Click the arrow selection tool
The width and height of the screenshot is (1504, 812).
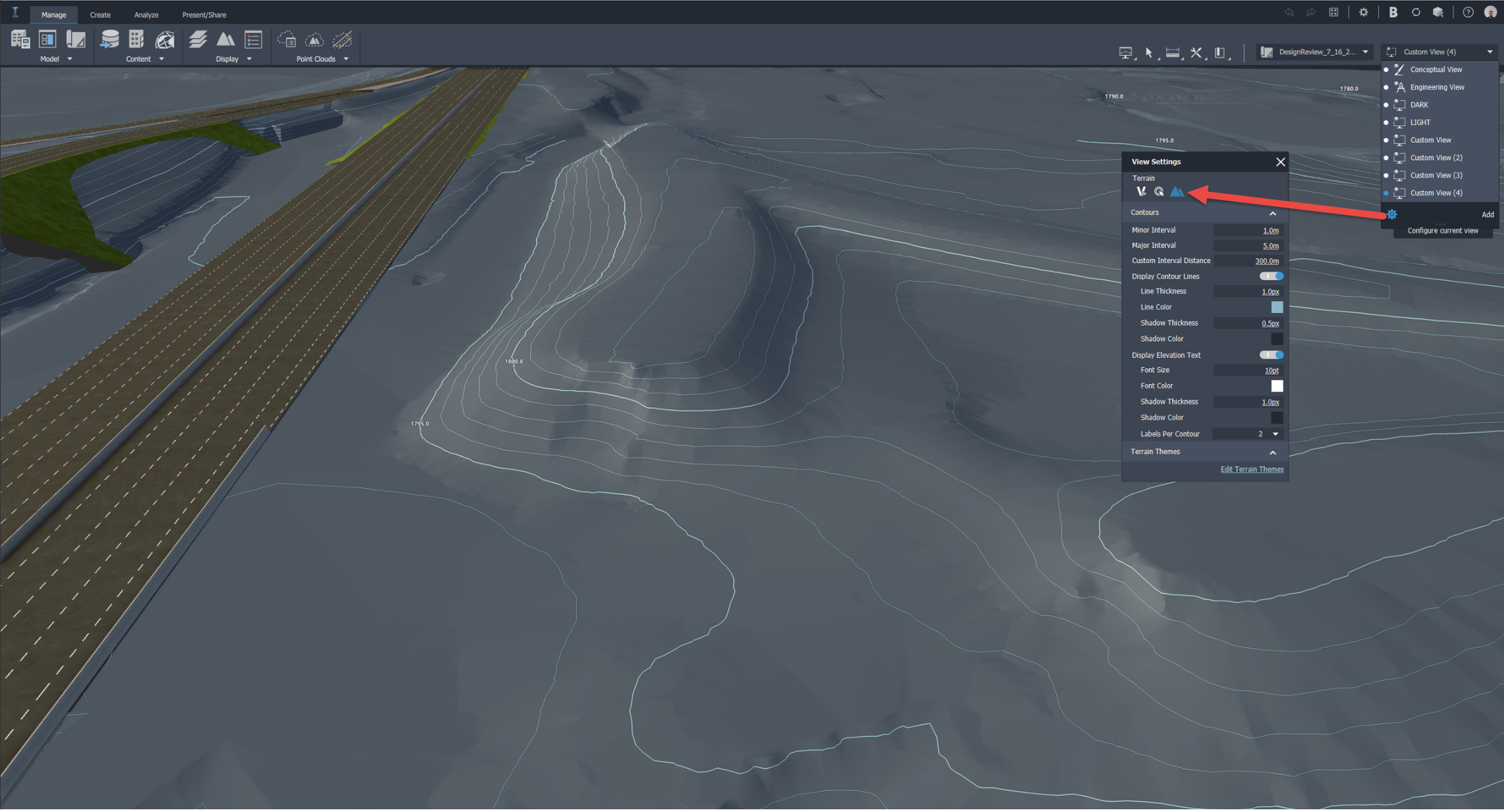1149,53
